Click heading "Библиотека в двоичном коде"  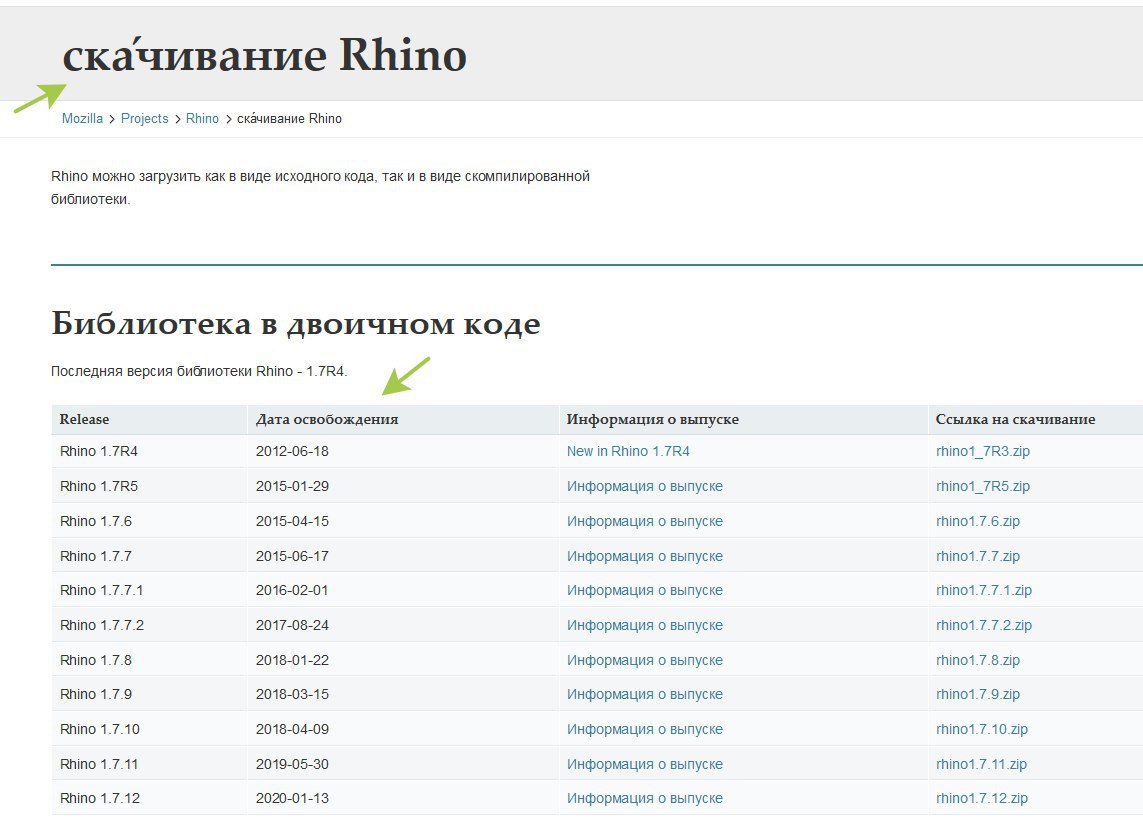click(296, 323)
